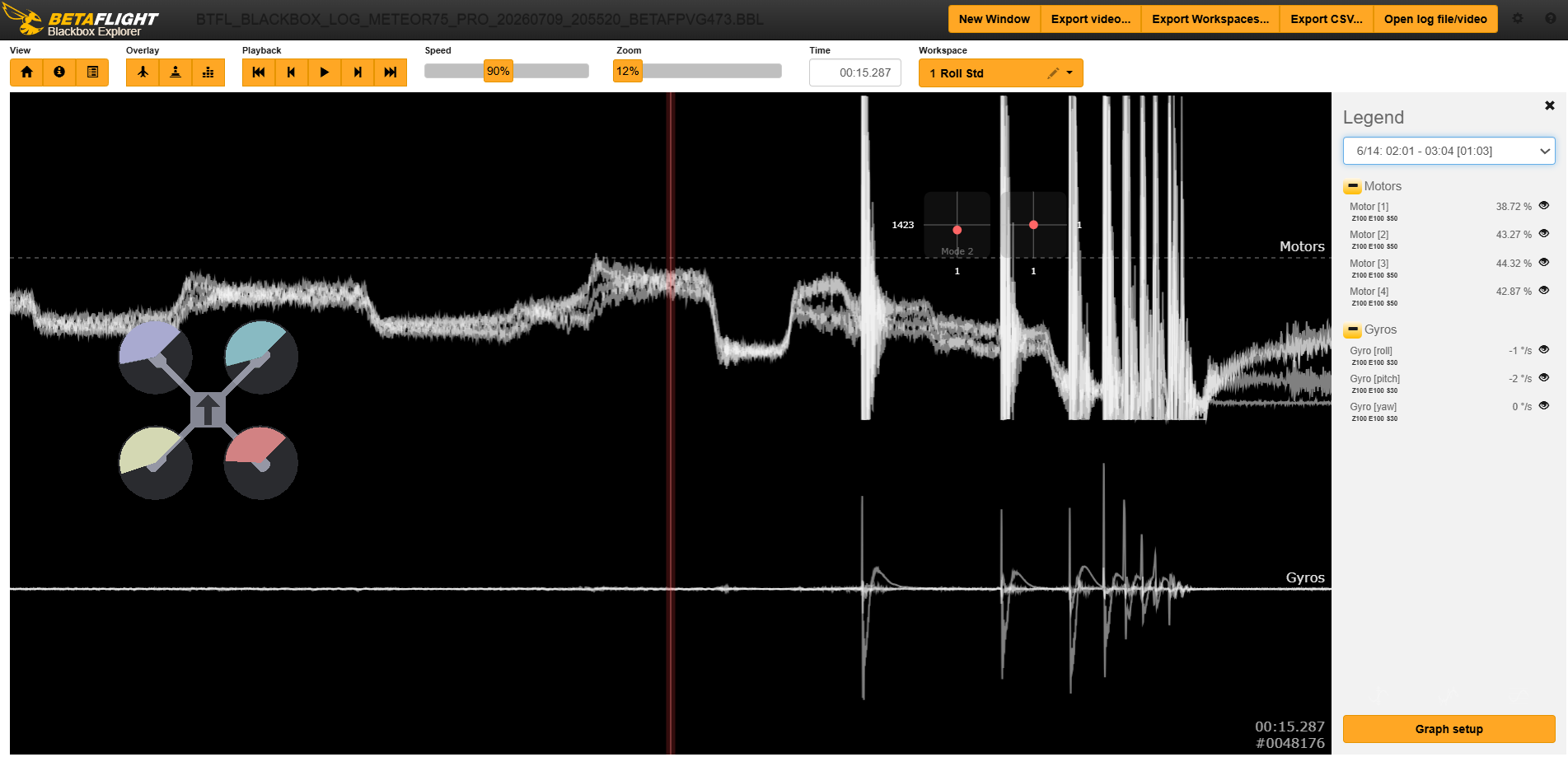Click the Speed slider handle at 90%
The height and width of the screenshot is (757, 1568).
click(x=498, y=72)
